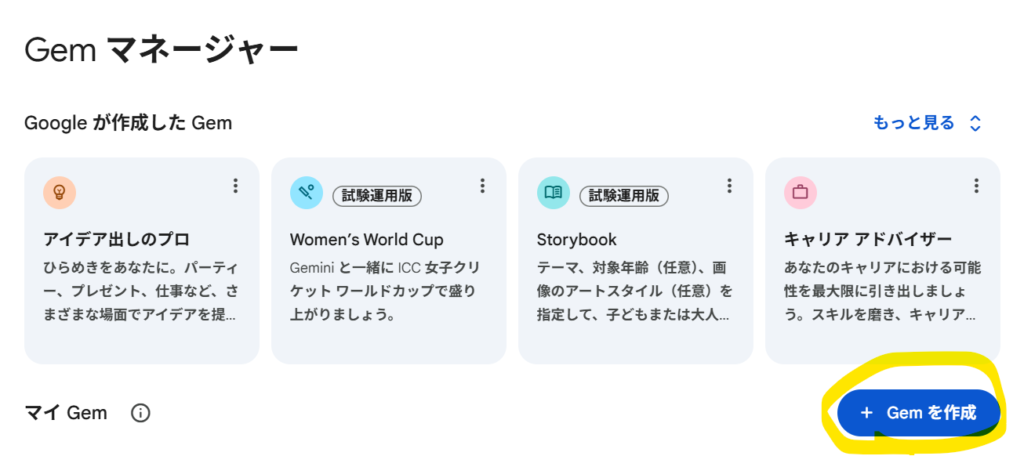Open the アイデア出しのプロ Gem title
This screenshot has width=1024, height=456.
[x=117, y=240]
